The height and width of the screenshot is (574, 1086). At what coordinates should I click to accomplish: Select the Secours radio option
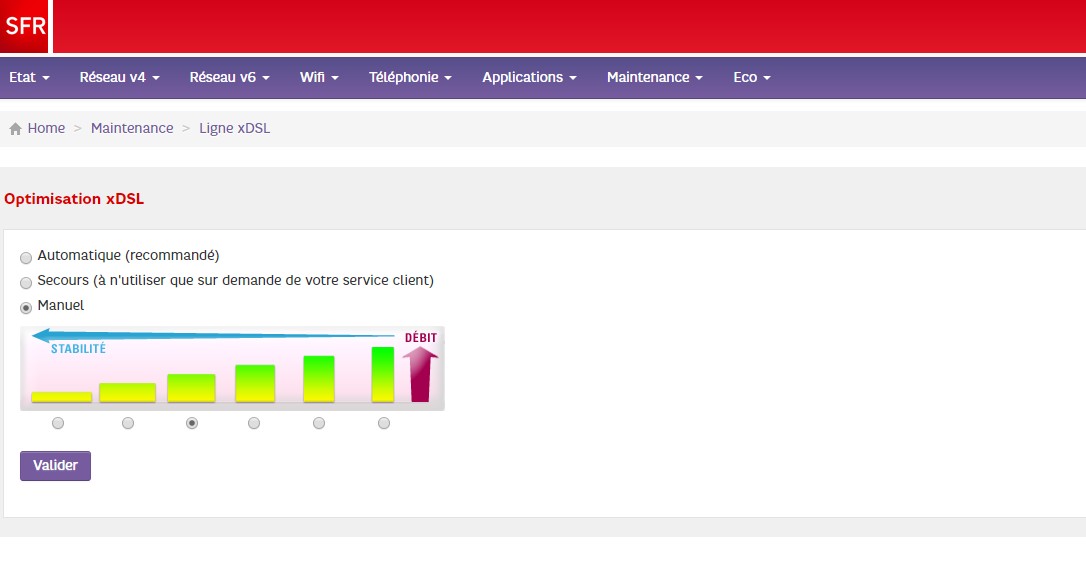point(26,283)
